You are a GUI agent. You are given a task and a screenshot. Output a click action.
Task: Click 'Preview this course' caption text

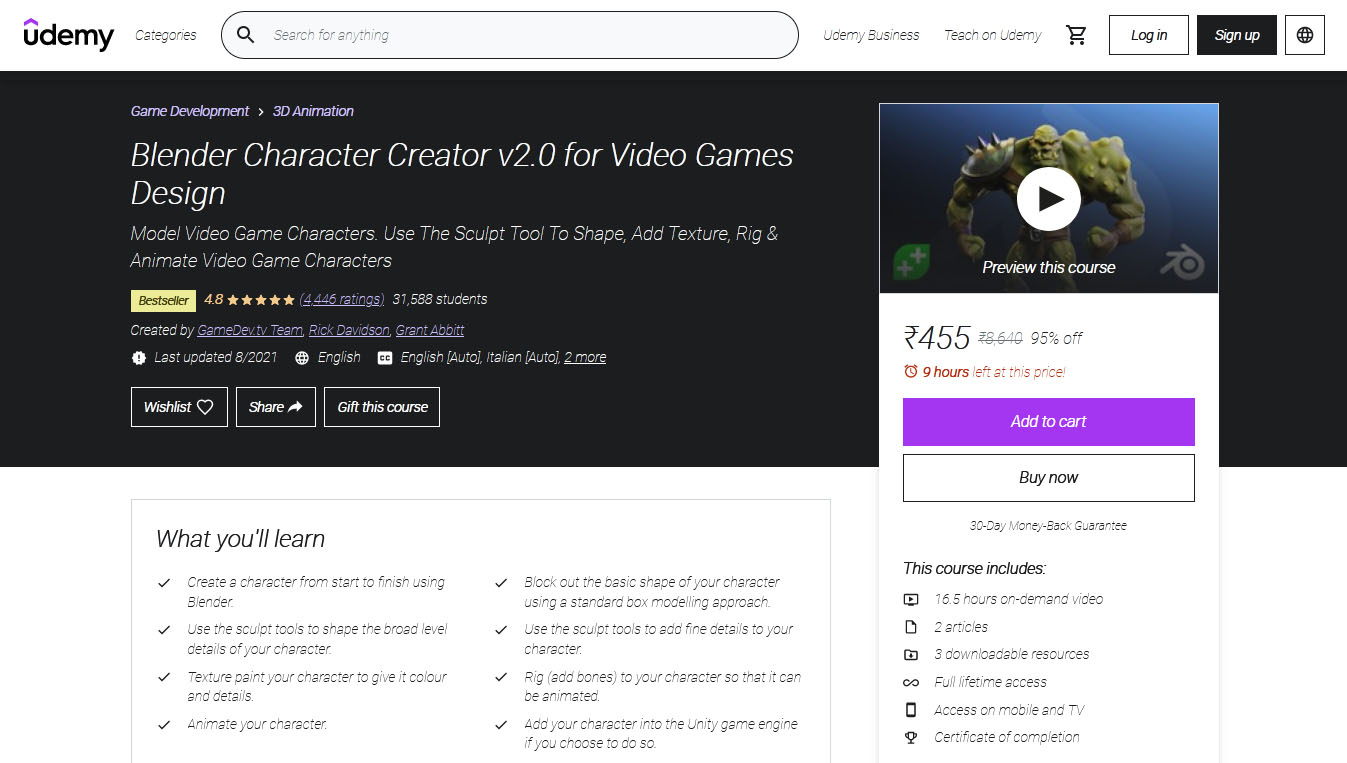pos(1049,267)
